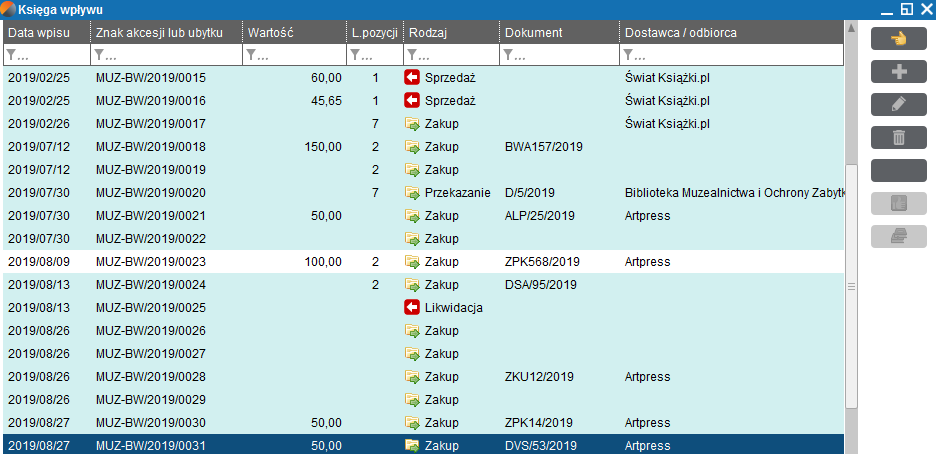This screenshot has width=936, height=454.
Task: Click Zakup folder icon in row MUZ-BW/2019/0022
Action: click(412, 239)
